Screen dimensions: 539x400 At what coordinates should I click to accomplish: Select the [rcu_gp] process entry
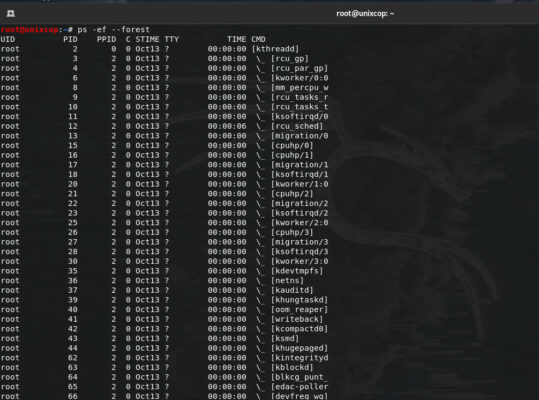click(x=290, y=58)
